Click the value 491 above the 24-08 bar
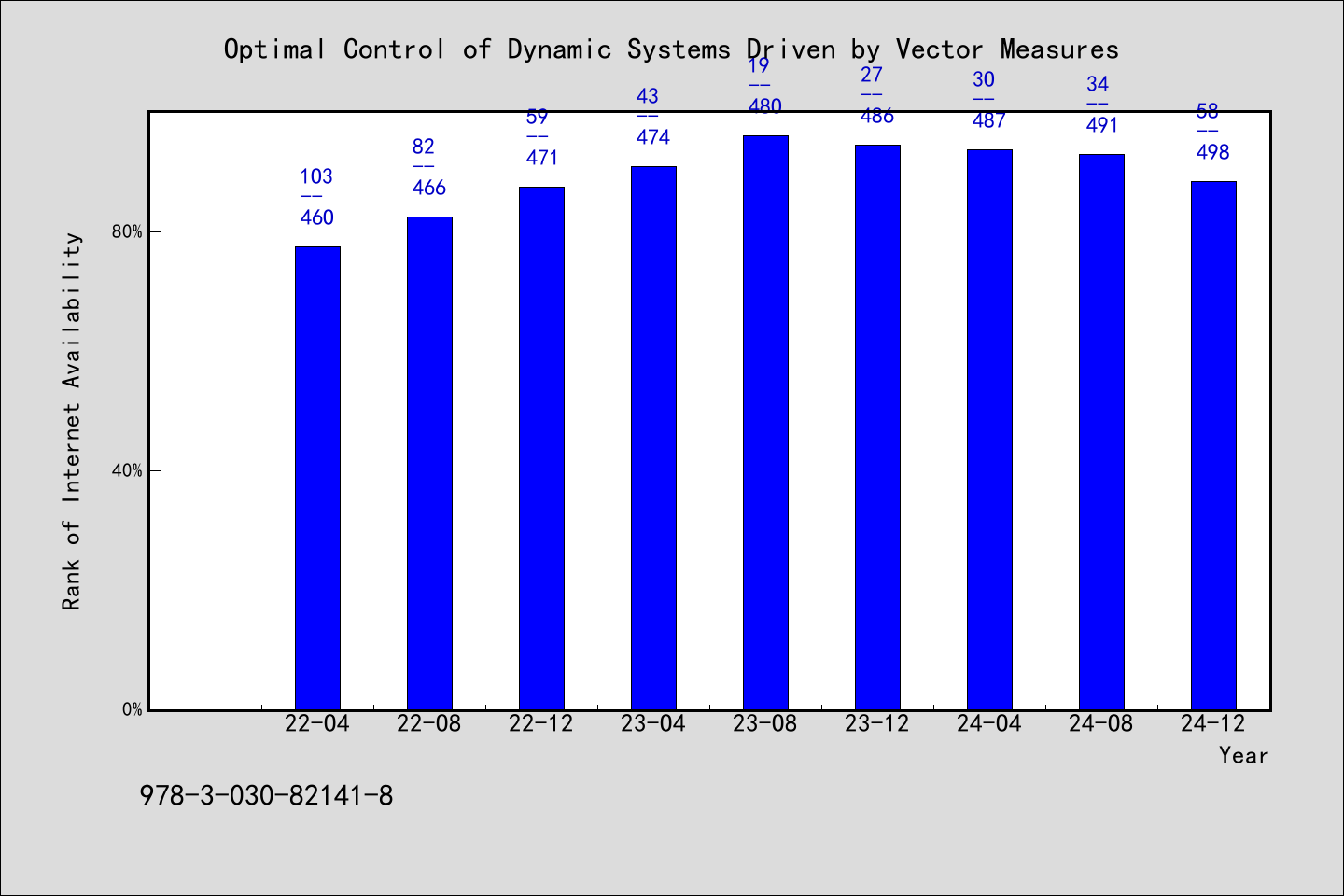1344x896 pixels. click(x=1101, y=125)
